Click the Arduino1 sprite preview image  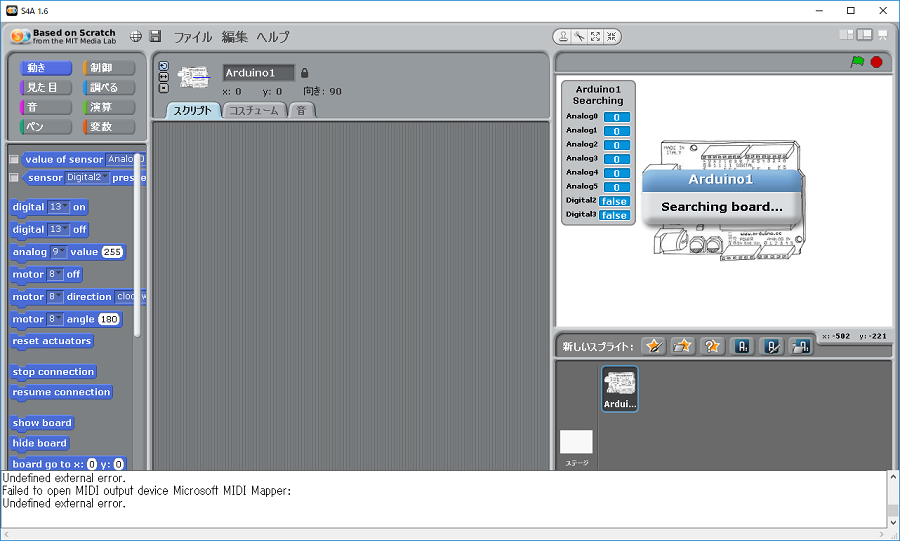(x=193, y=77)
